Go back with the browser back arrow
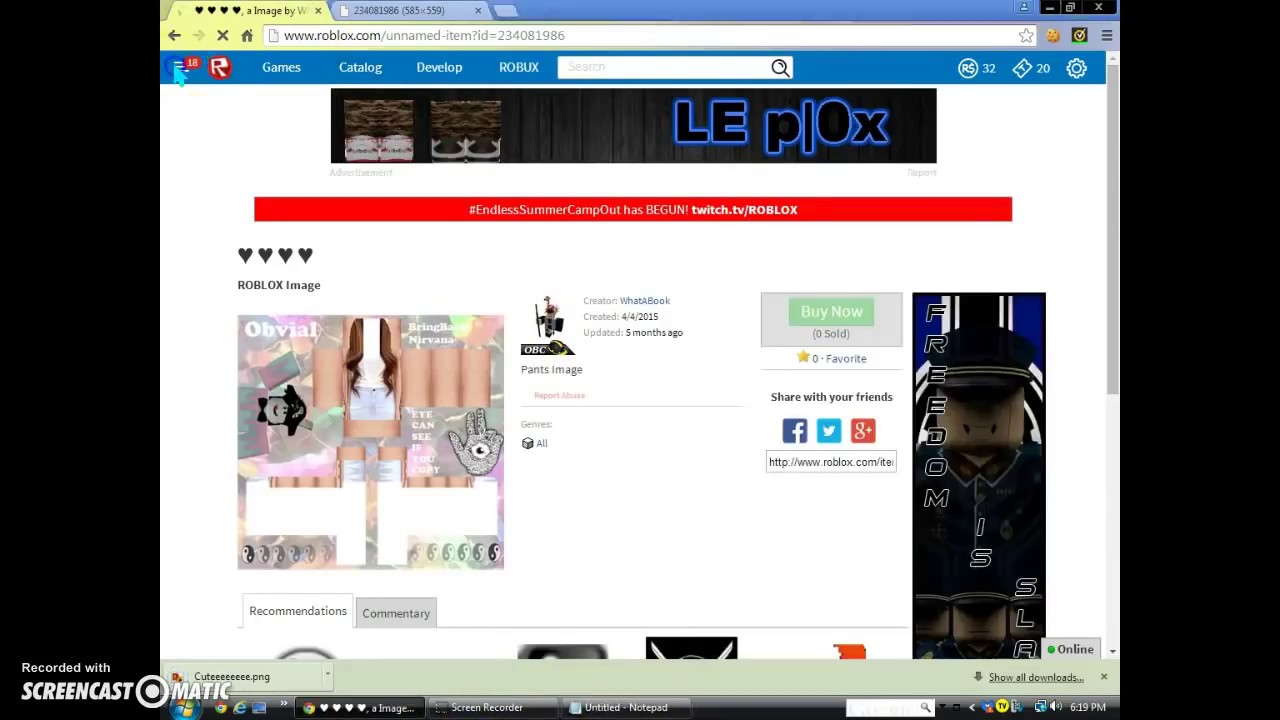This screenshot has height=720, width=1280. (174, 35)
